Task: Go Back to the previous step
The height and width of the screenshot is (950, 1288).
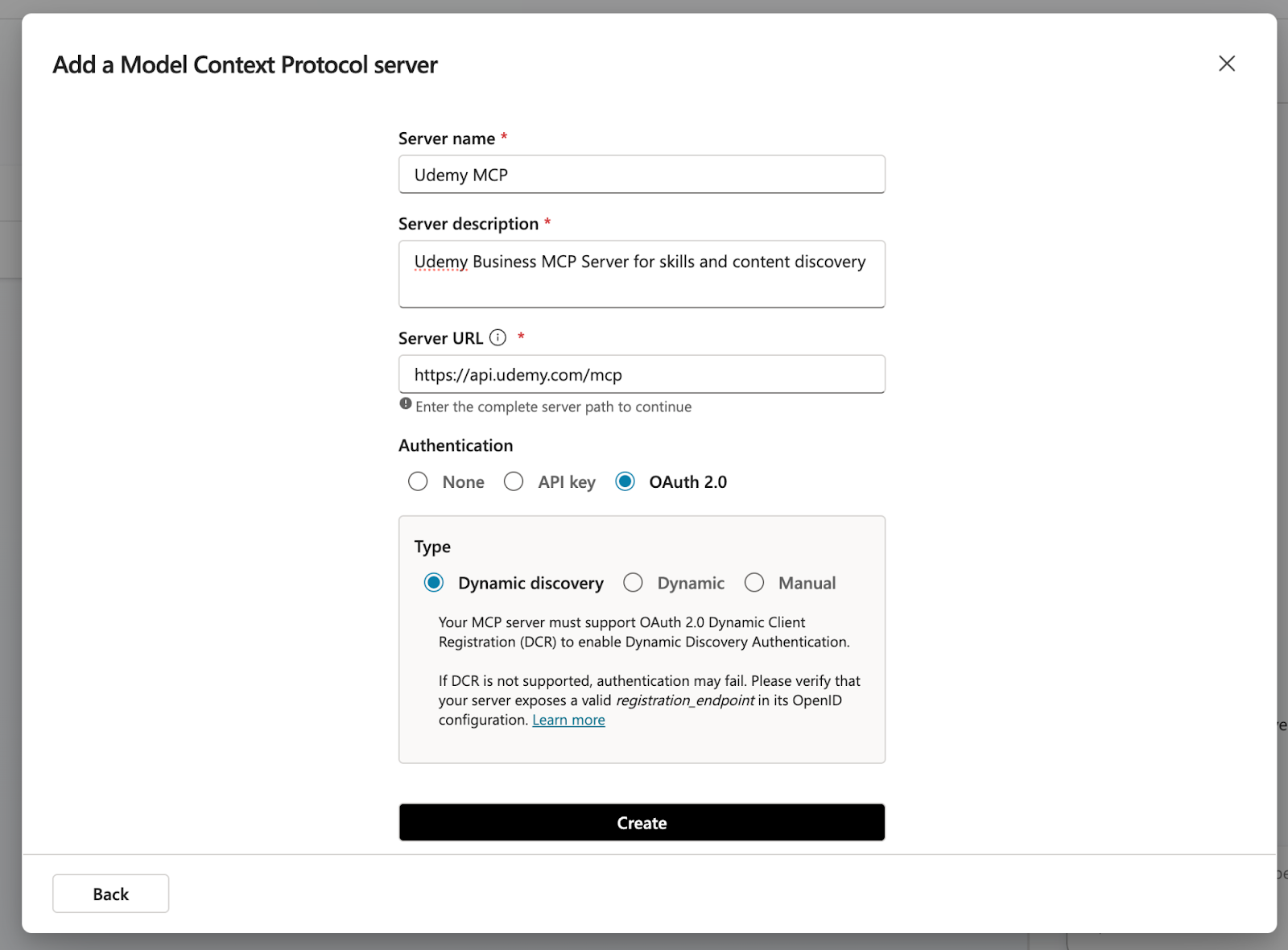Action: (x=111, y=894)
